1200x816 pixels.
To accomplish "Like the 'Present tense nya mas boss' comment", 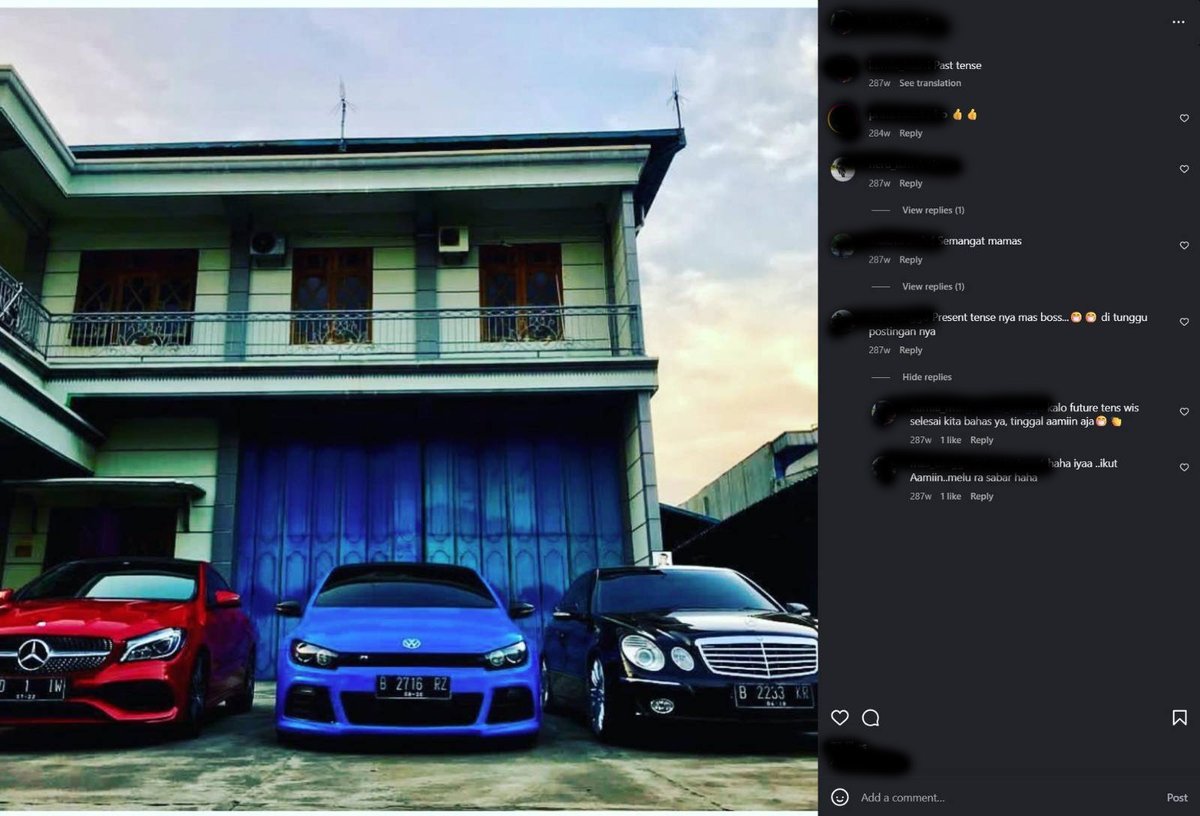I will (1184, 321).
